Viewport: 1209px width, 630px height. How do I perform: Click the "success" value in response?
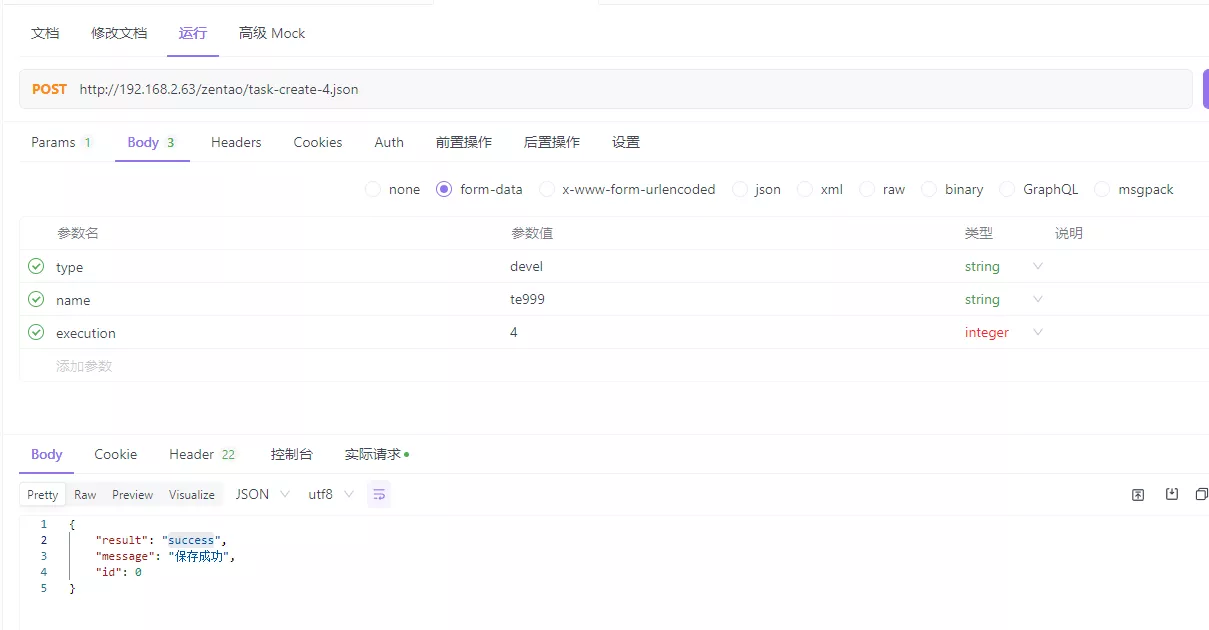[191, 540]
